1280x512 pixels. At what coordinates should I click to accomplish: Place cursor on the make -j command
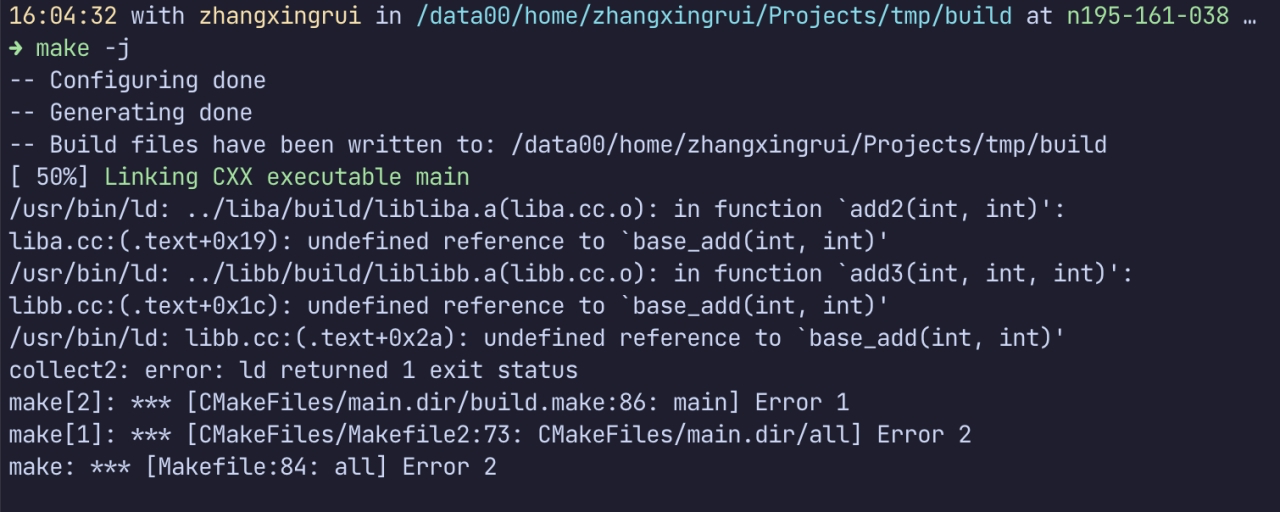point(83,49)
